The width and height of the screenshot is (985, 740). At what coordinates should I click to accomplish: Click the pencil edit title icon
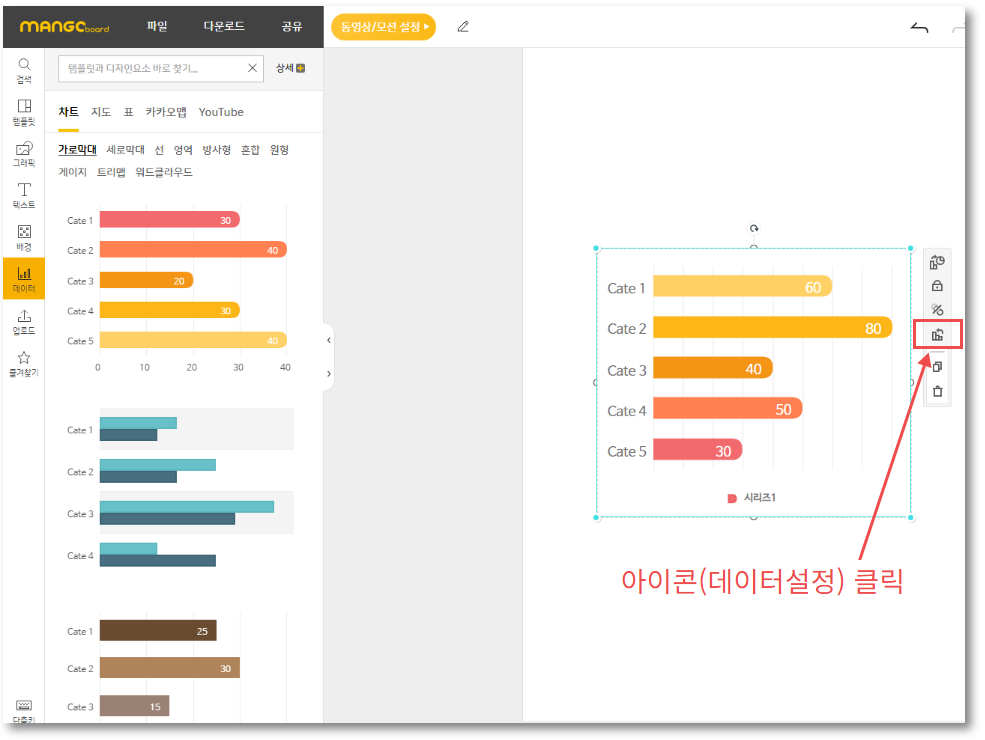coord(463,26)
